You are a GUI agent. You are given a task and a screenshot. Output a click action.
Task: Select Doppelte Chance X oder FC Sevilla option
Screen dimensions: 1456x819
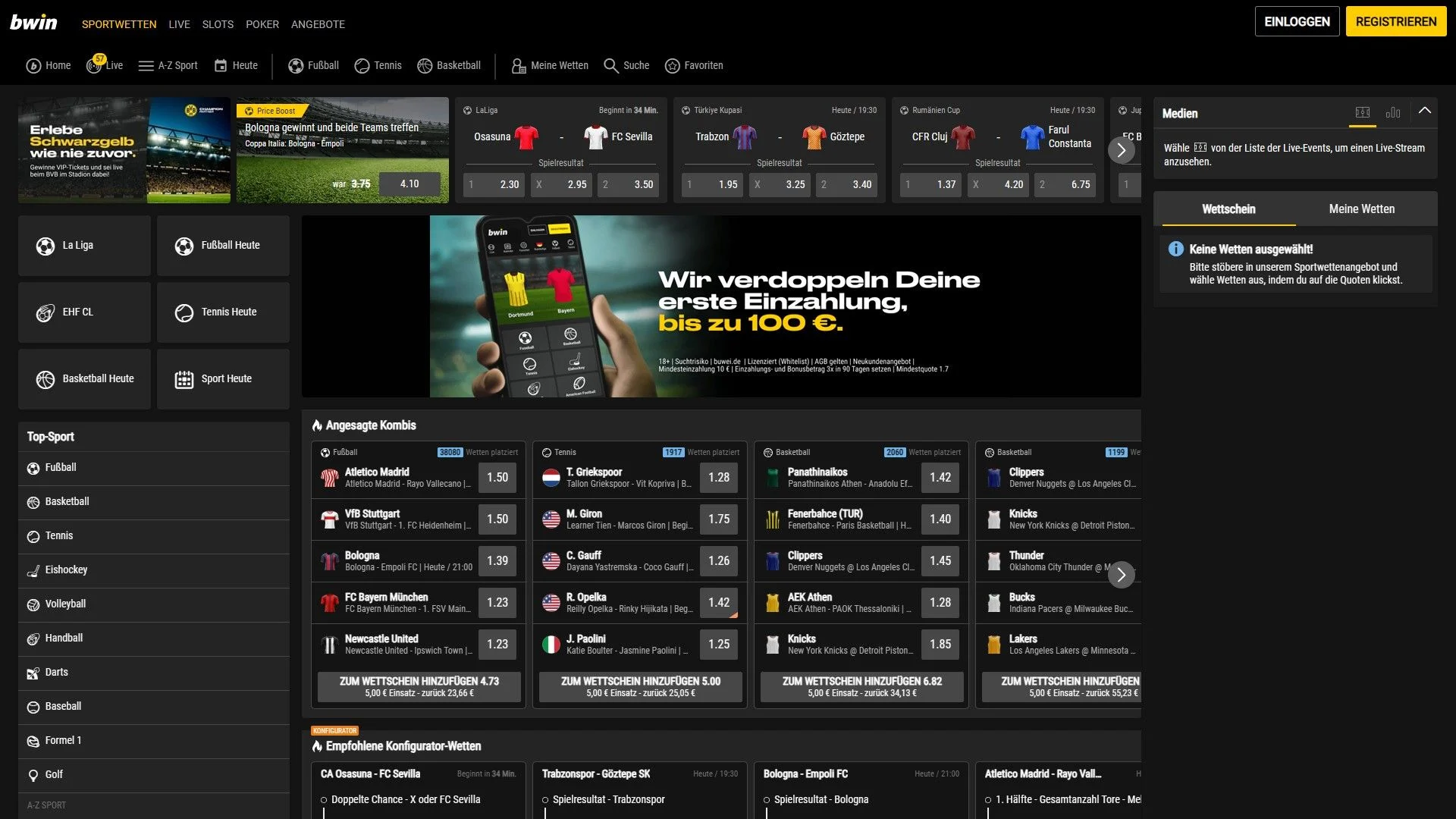coord(324,800)
